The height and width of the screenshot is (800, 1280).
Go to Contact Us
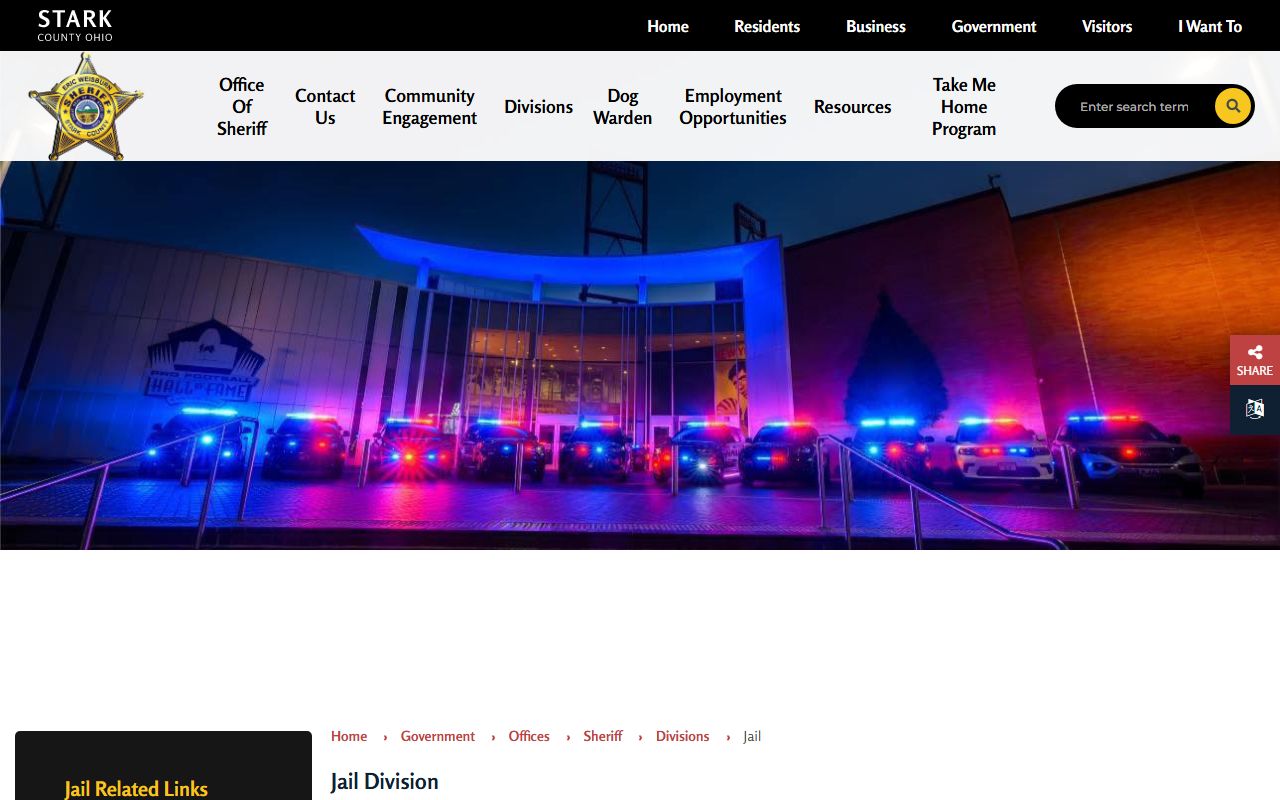(325, 107)
